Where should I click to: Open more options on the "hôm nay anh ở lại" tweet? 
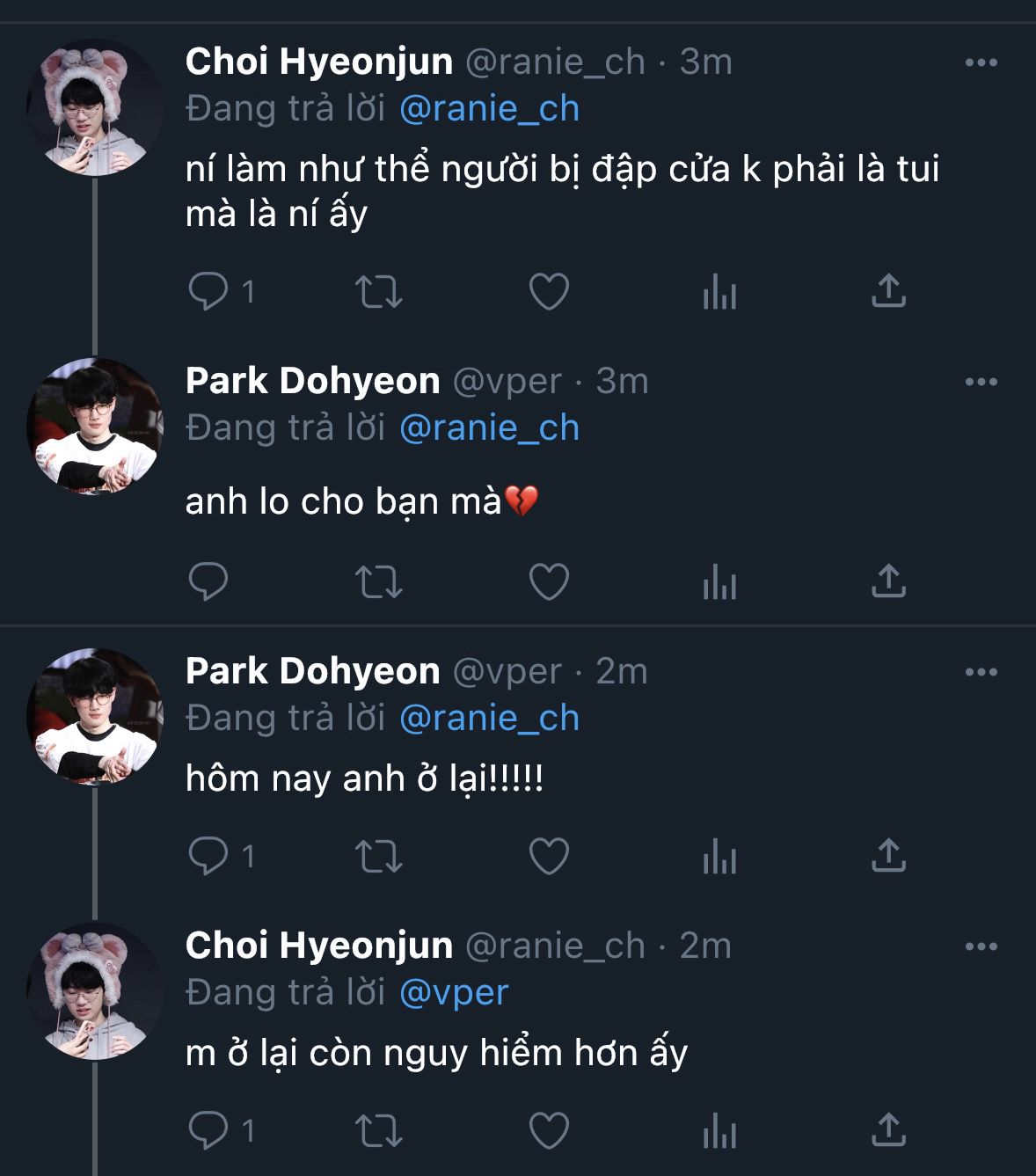pos(981,672)
